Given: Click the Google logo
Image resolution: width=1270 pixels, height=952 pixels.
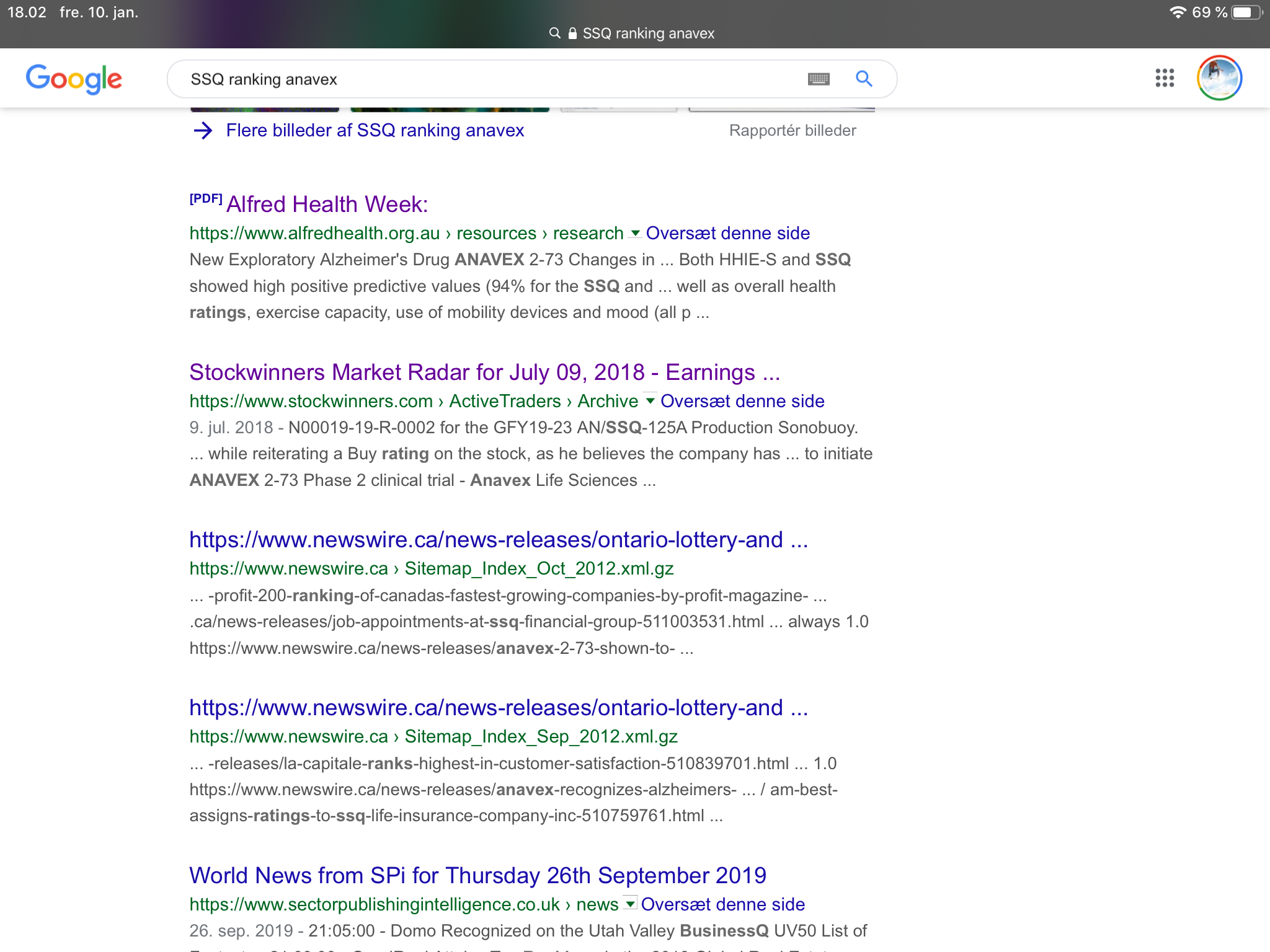Looking at the screenshot, I should (x=74, y=79).
